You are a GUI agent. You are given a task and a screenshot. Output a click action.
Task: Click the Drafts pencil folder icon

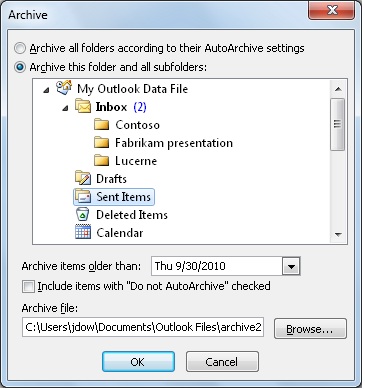pyautogui.click(x=83, y=178)
